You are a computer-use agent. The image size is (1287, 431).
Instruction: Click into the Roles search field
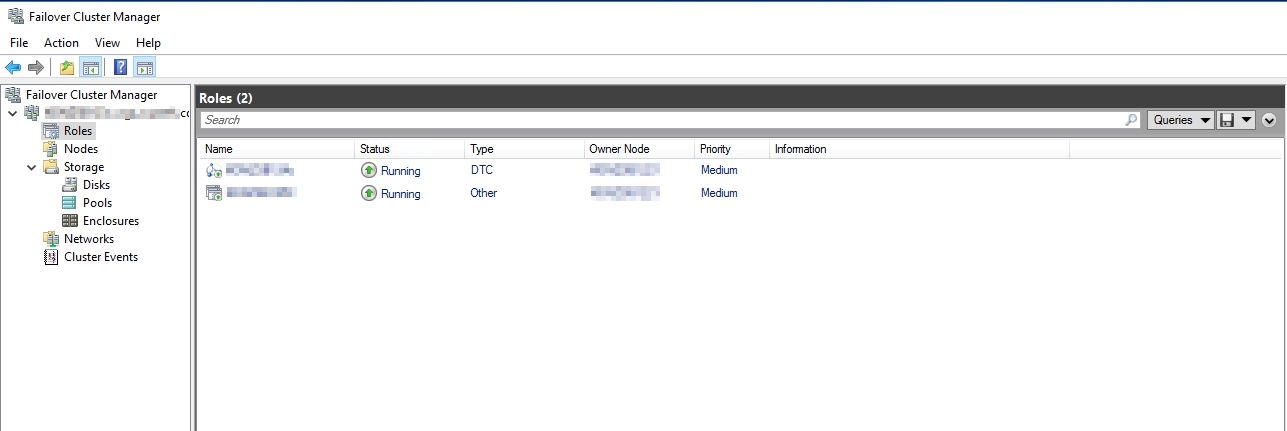point(660,120)
